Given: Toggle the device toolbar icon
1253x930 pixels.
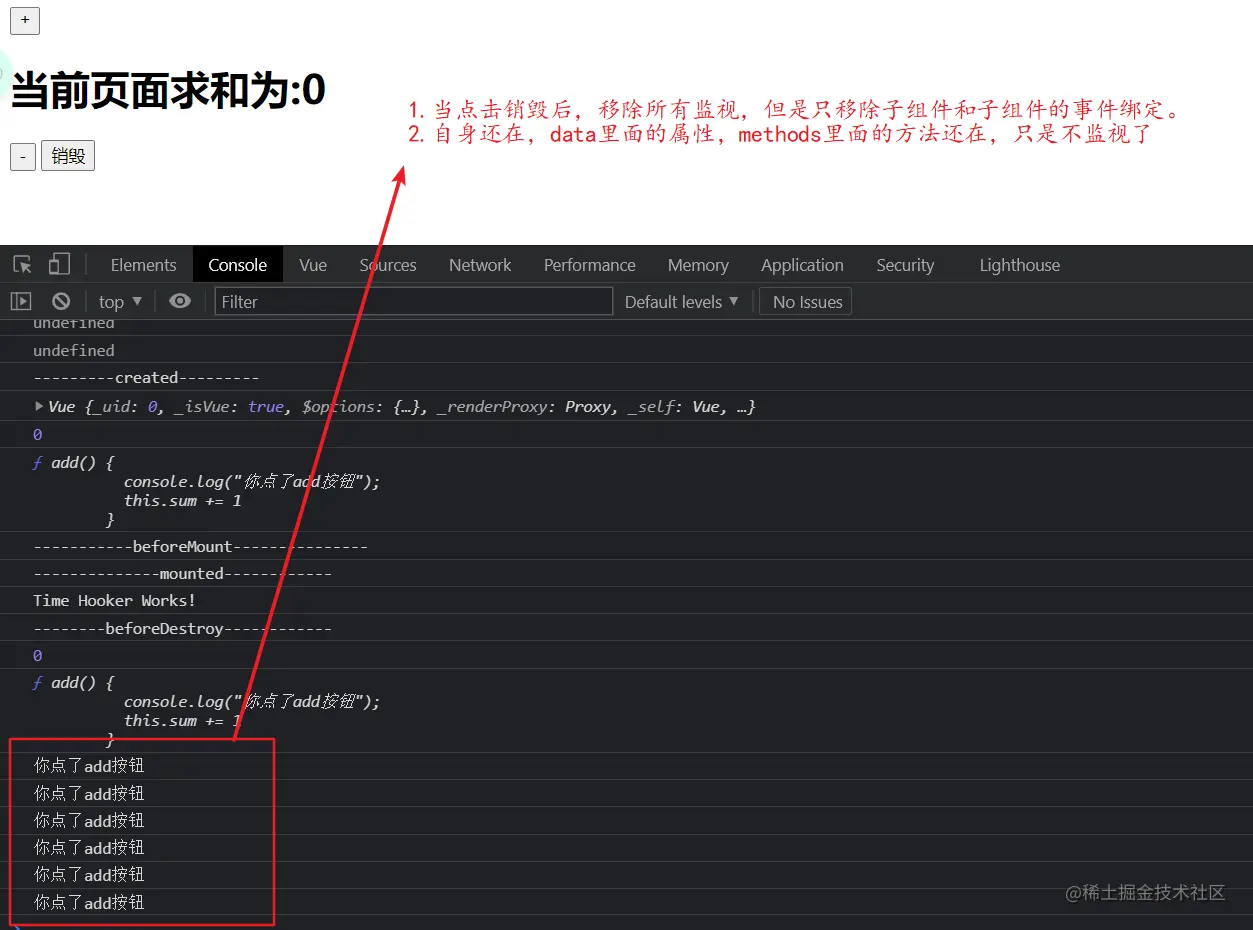Looking at the screenshot, I should pyautogui.click(x=60, y=264).
